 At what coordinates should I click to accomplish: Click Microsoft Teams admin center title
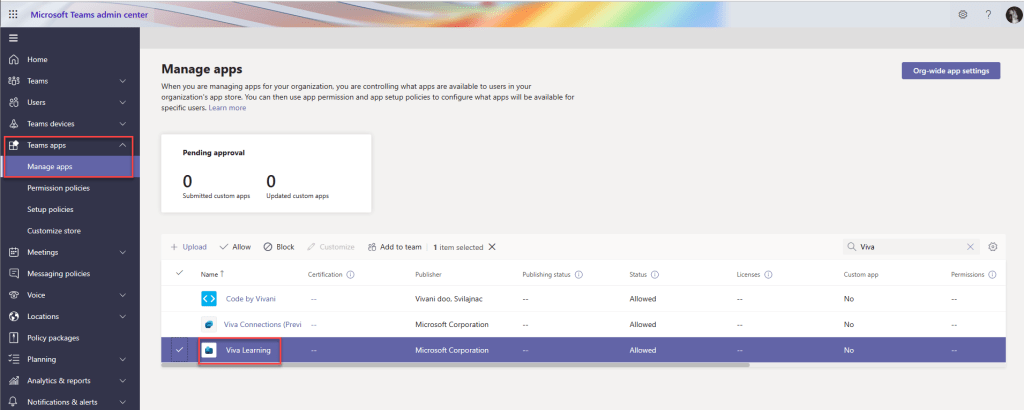pos(89,14)
